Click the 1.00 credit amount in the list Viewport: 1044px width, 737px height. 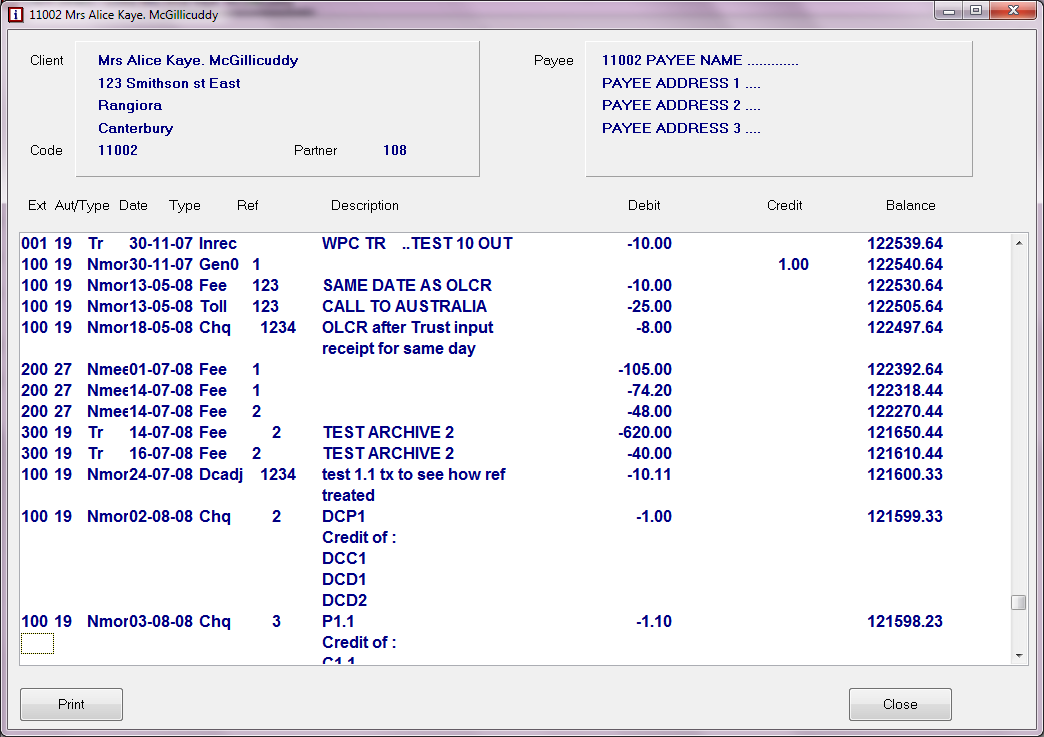(793, 264)
